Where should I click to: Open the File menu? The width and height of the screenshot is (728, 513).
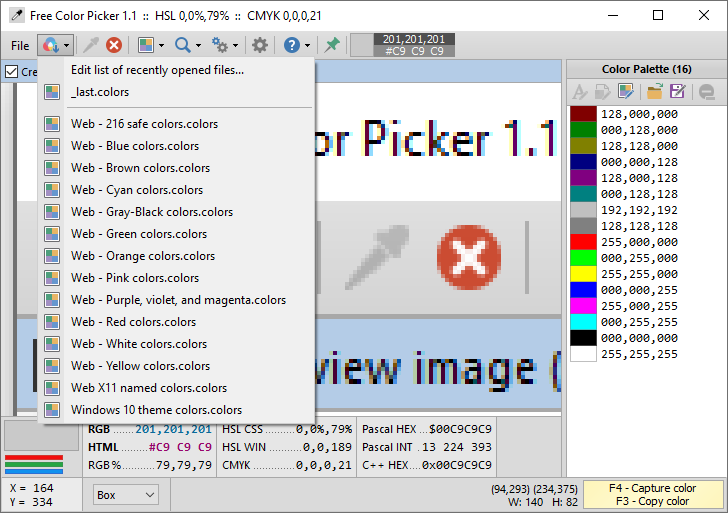[x=20, y=45]
